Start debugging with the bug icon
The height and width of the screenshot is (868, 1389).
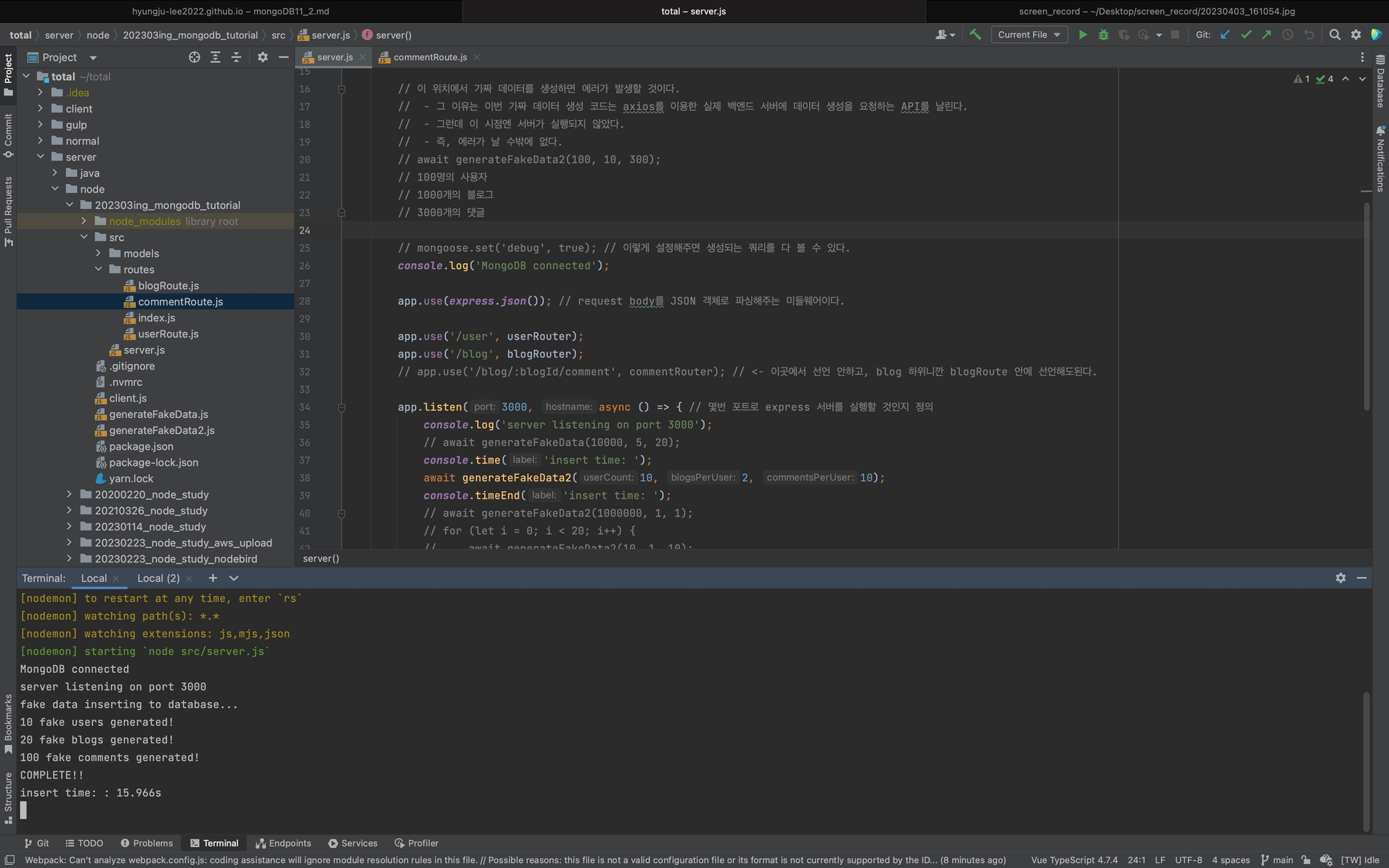click(1103, 35)
